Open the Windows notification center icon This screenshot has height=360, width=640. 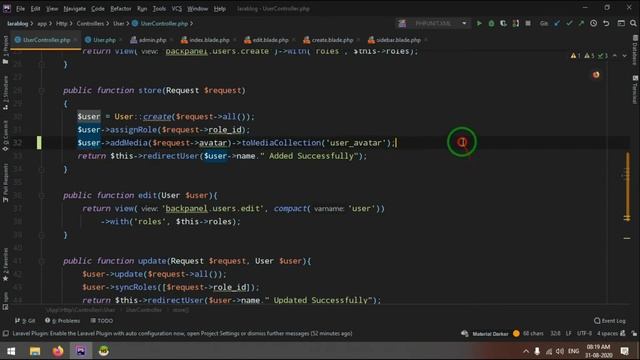[x=624, y=351]
